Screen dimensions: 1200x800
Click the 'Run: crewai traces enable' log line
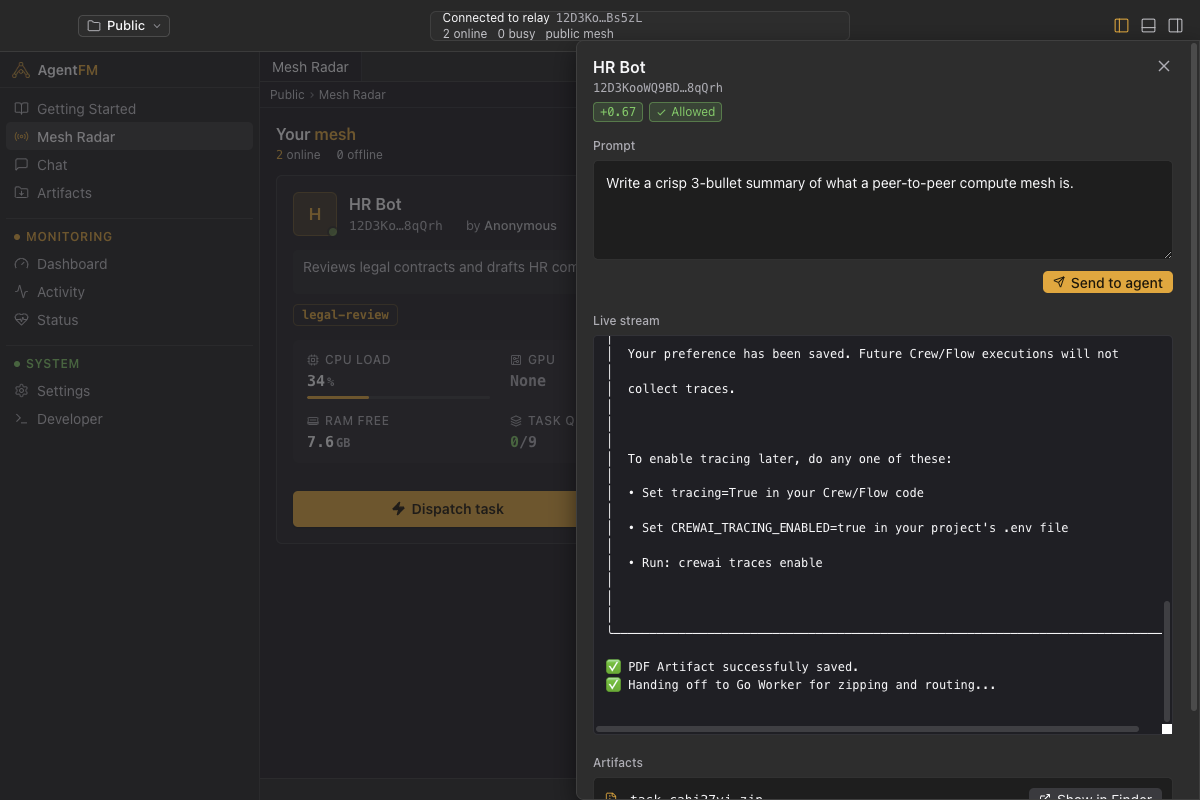click(725, 563)
